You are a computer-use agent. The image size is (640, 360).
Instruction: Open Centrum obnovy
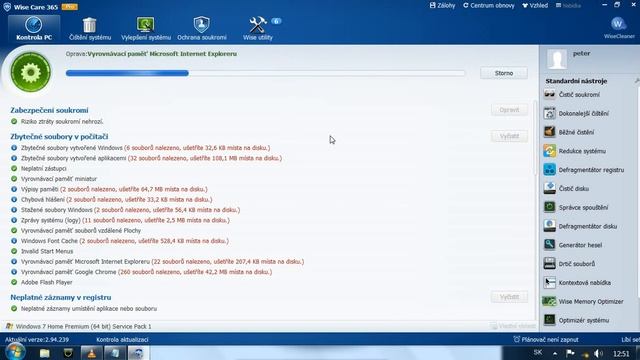(x=489, y=5)
